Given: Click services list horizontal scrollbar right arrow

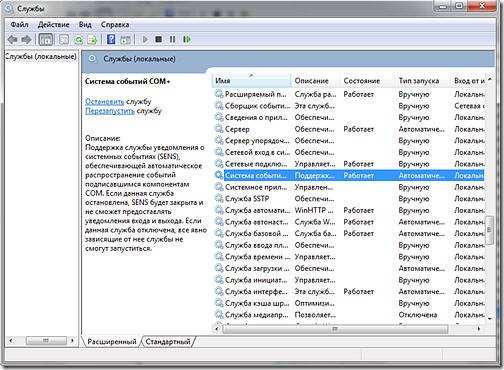Looking at the screenshot, I should pyautogui.click(x=479, y=329).
